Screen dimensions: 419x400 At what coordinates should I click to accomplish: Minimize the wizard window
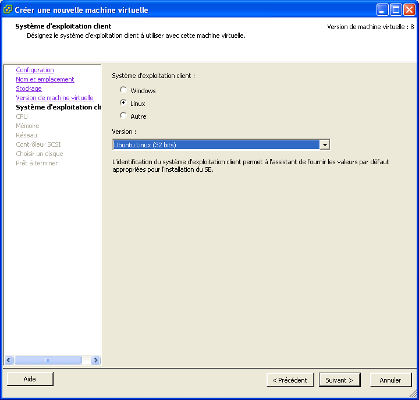[x=383, y=10]
